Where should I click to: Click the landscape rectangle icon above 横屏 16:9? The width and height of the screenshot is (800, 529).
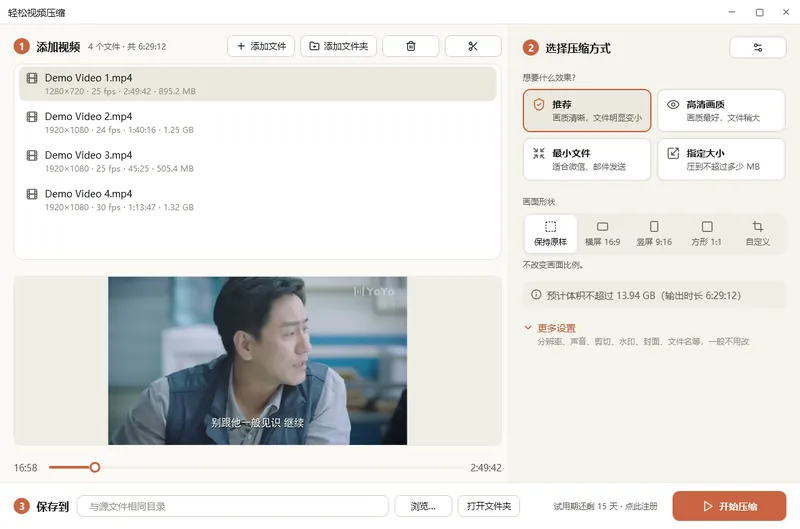tap(603, 226)
